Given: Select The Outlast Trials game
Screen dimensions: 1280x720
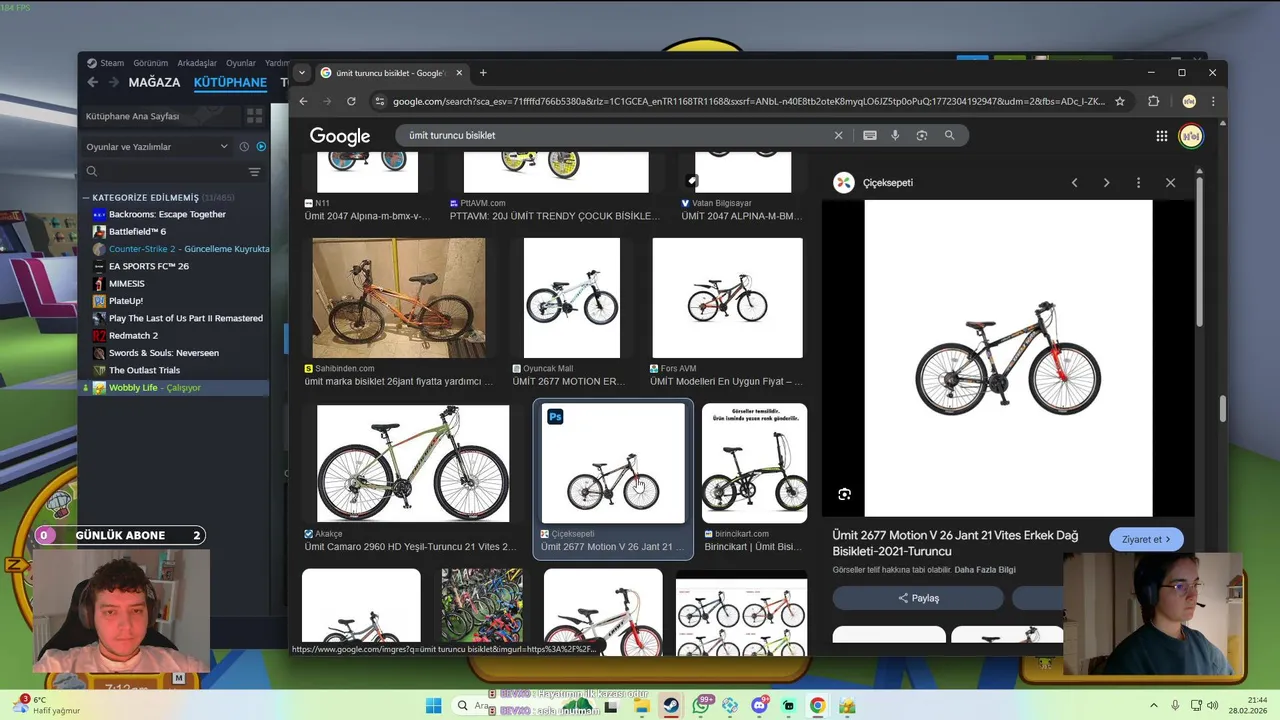Looking at the screenshot, I should [175, 370].
